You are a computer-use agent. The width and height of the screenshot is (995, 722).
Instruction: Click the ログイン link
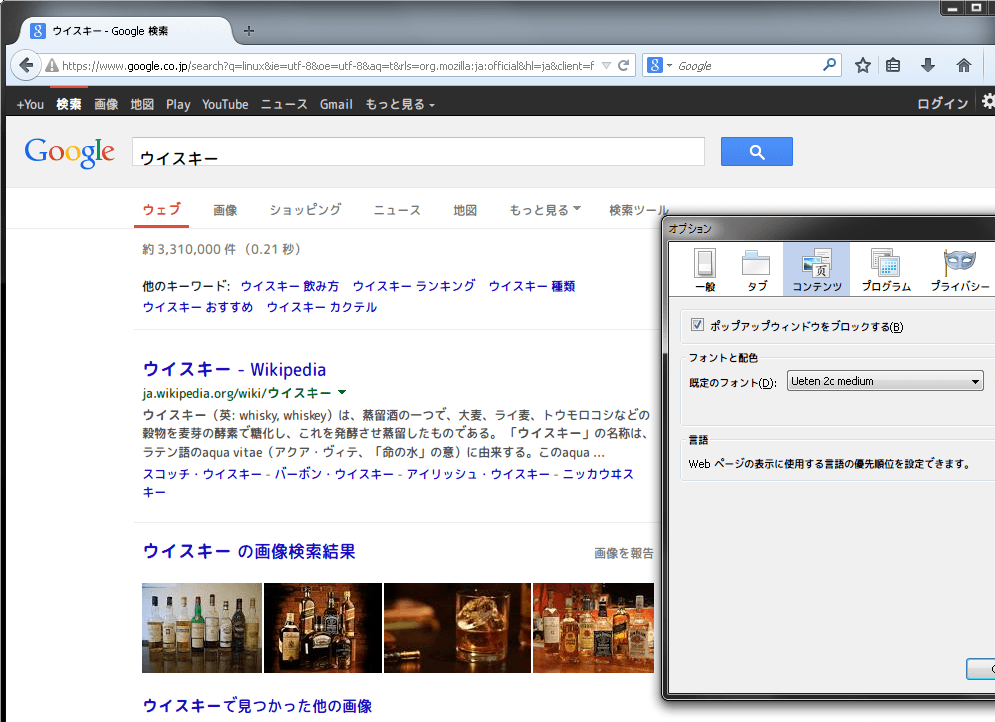[x=942, y=104]
